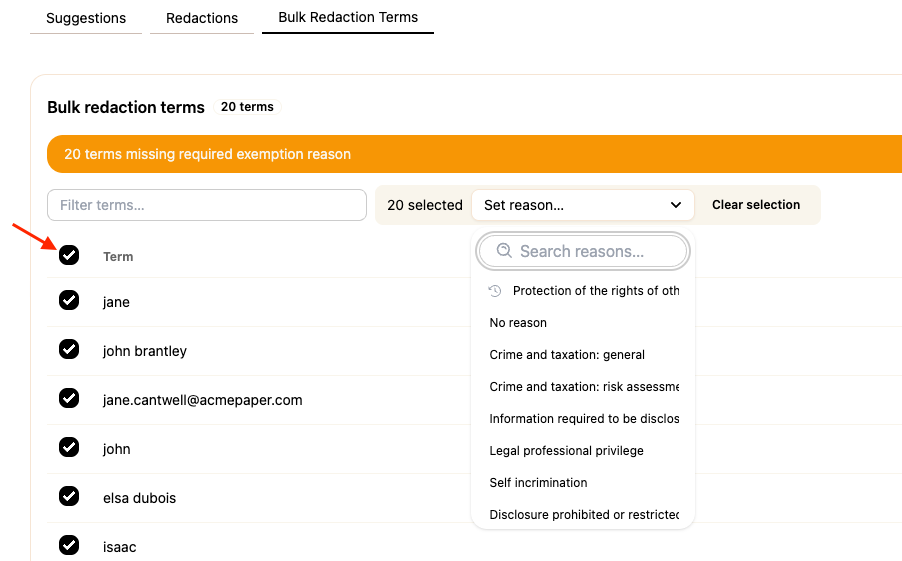The width and height of the screenshot is (902, 561).
Task: Uncheck the jane term checkbox
Action: [x=69, y=300]
